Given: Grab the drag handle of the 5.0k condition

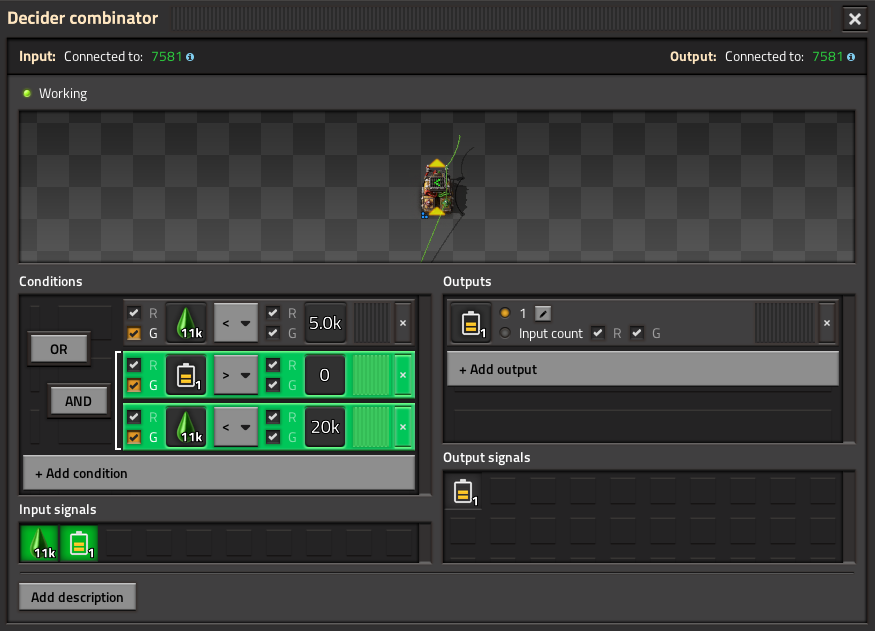Looking at the screenshot, I should point(372,323).
